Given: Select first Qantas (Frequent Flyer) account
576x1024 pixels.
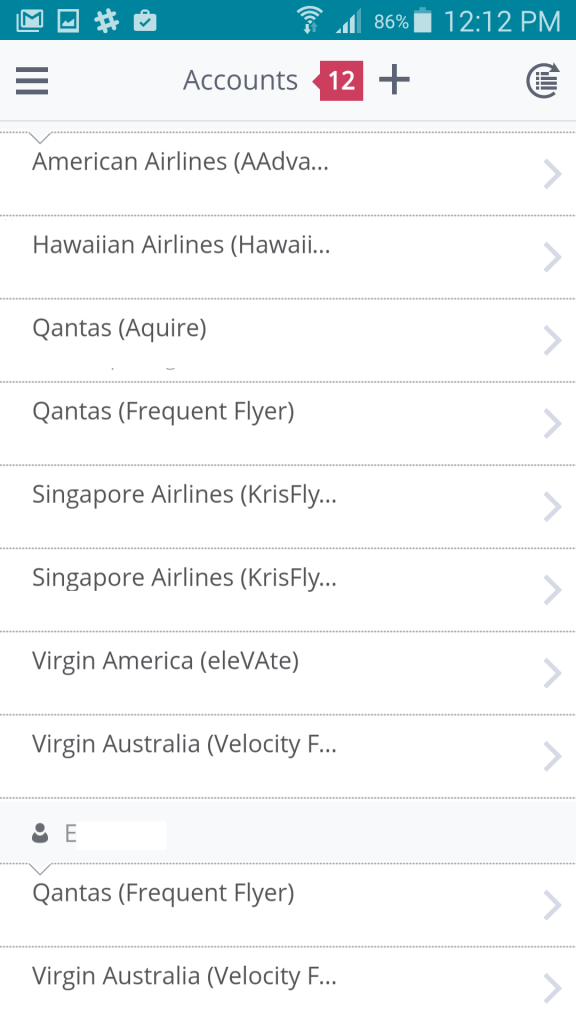Looking at the screenshot, I should pos(288,424).
